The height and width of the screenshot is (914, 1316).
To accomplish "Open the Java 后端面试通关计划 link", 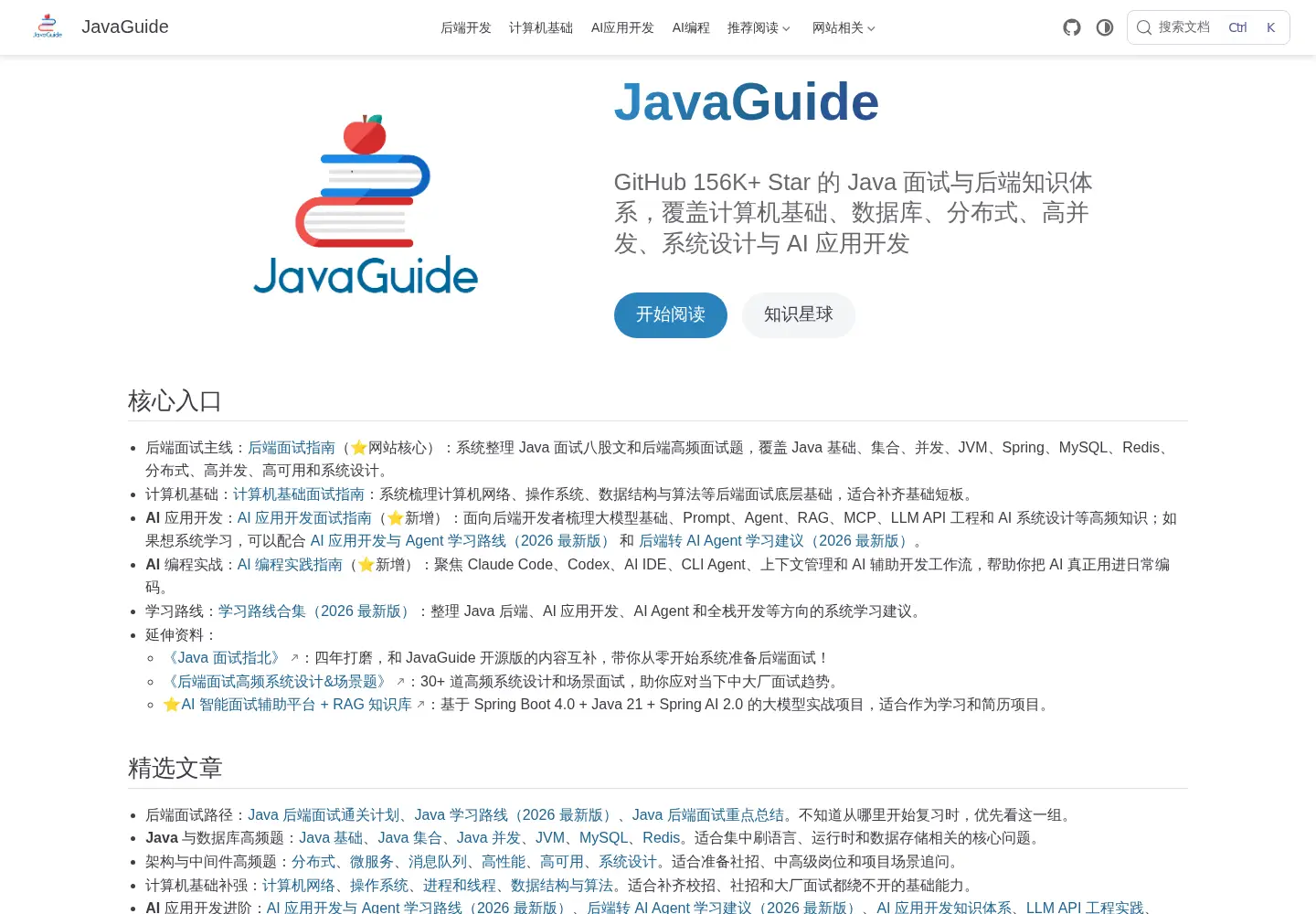I will [x=324, y=815].
